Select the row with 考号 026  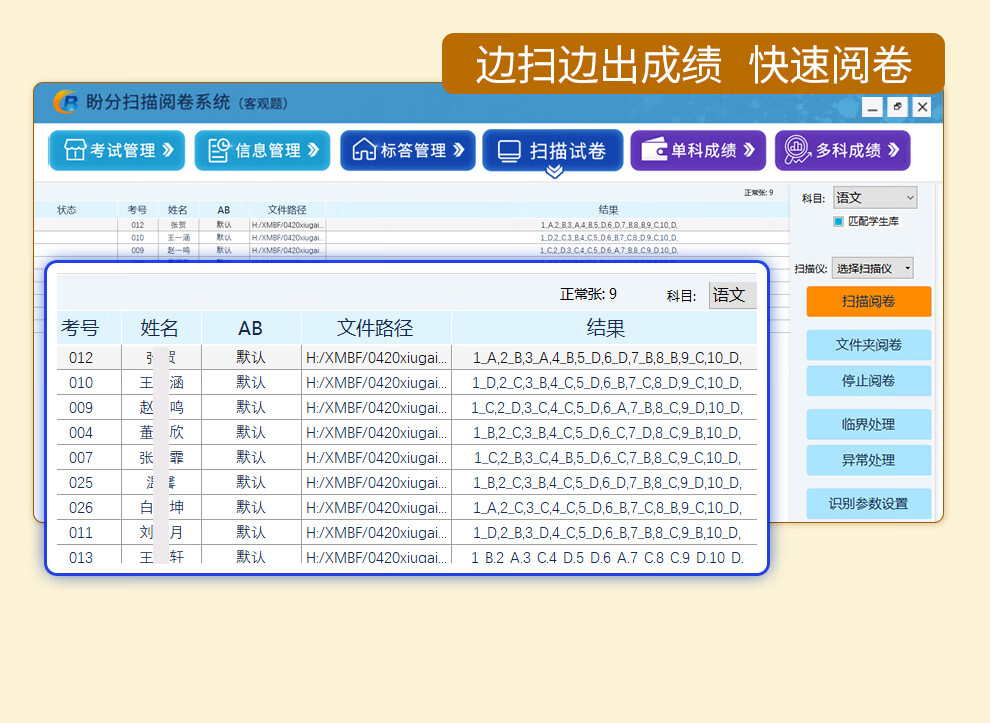[407, 507]
